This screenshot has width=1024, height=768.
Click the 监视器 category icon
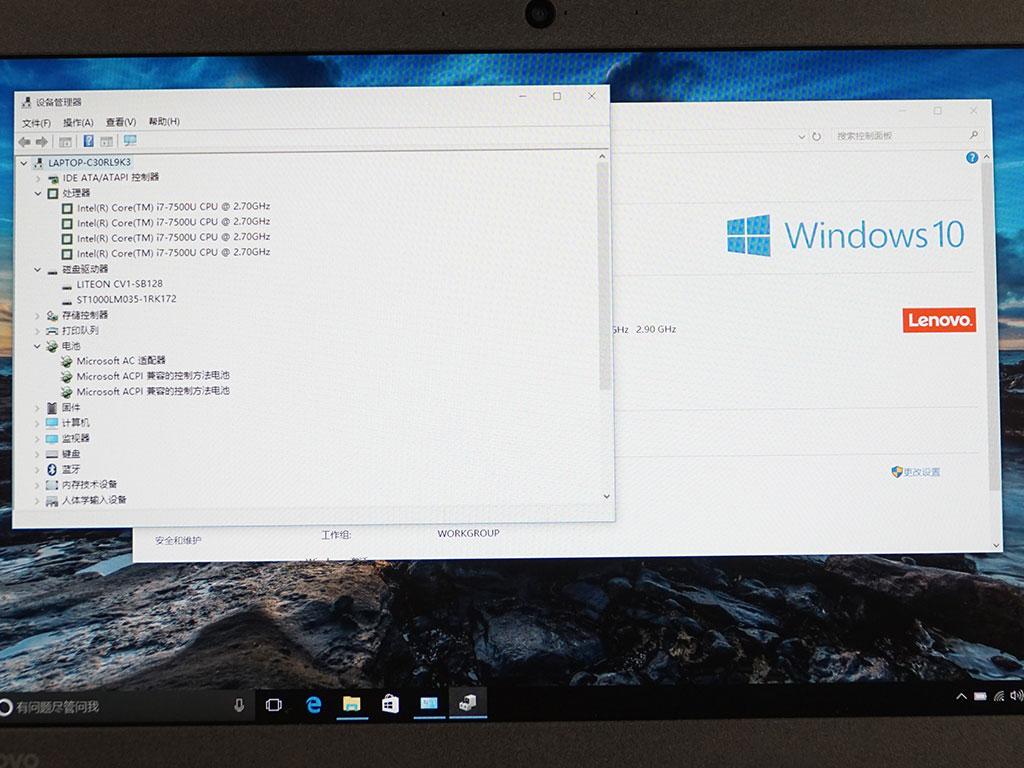(52, 439)
